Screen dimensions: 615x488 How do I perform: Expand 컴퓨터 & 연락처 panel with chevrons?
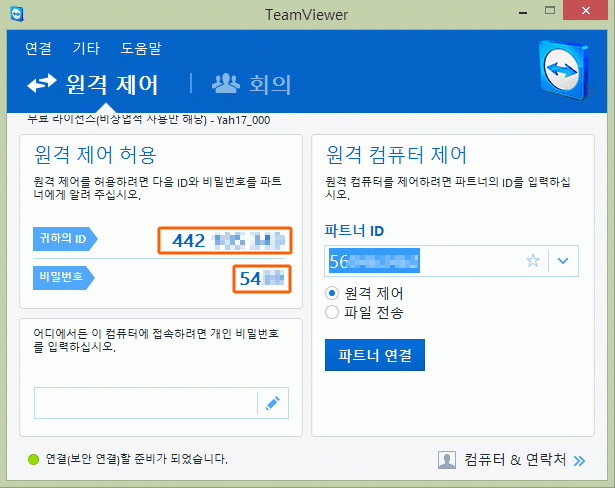pyautogui.click(x=579, y=460)
